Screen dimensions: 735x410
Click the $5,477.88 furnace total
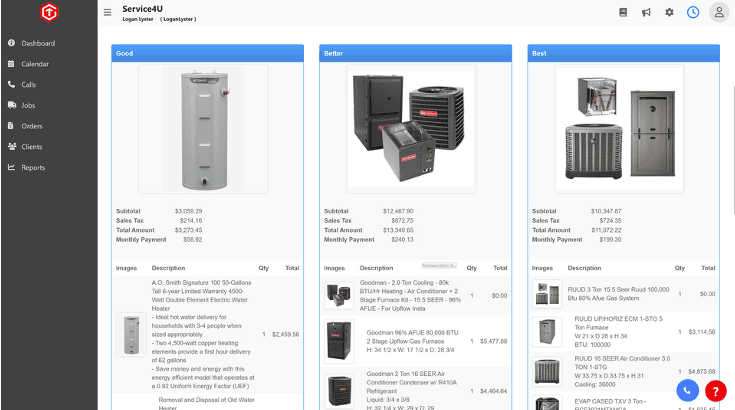(494, 341)
